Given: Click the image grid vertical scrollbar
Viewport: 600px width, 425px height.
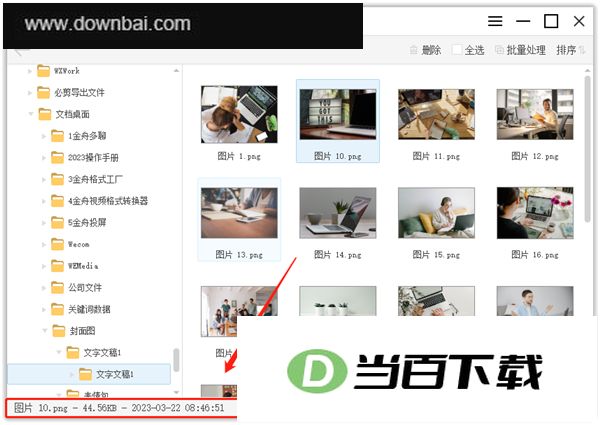Looking at the screenshot, I should (587, 149).
